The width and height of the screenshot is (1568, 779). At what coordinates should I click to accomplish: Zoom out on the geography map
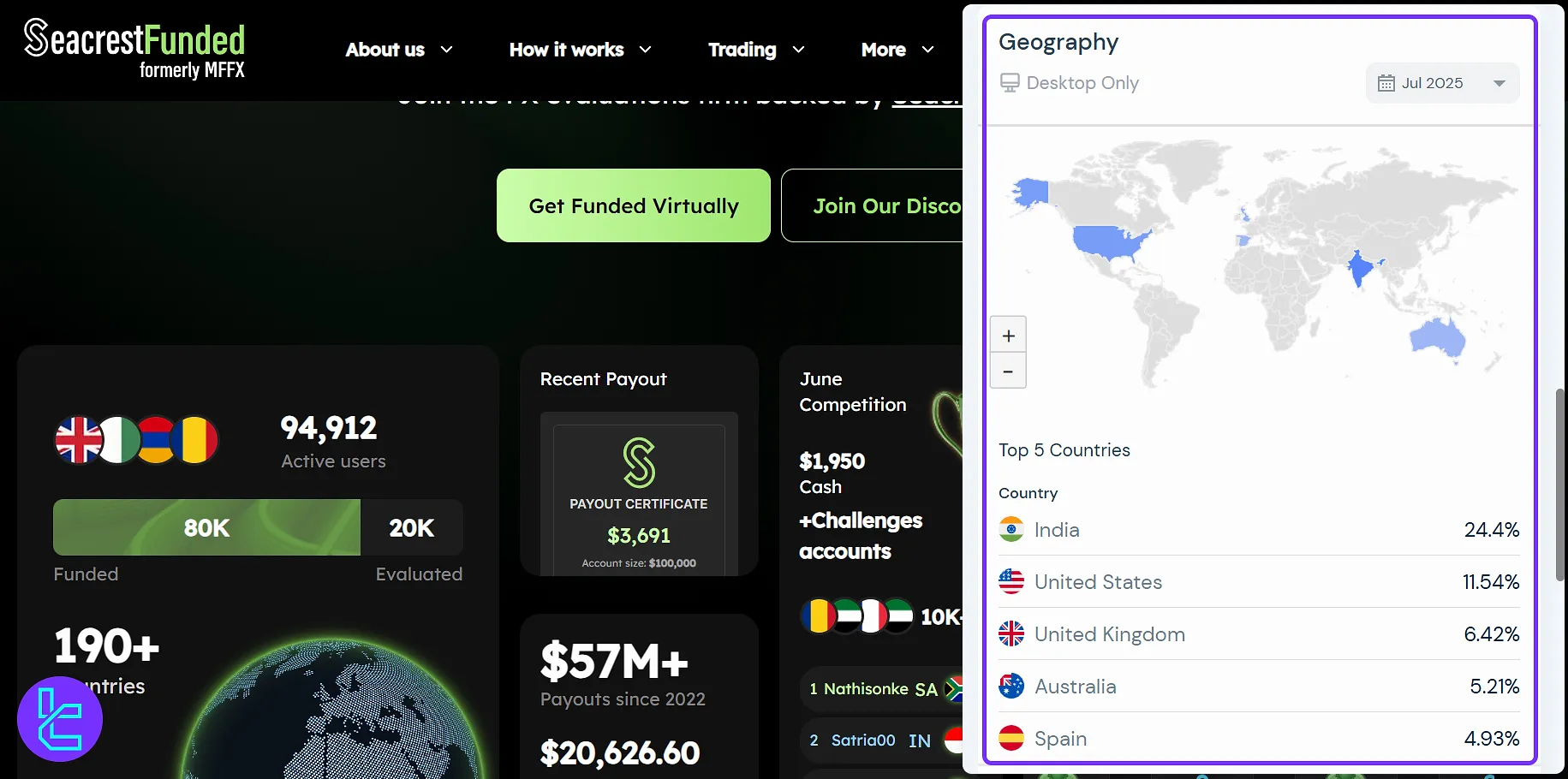pos(1008,372)
